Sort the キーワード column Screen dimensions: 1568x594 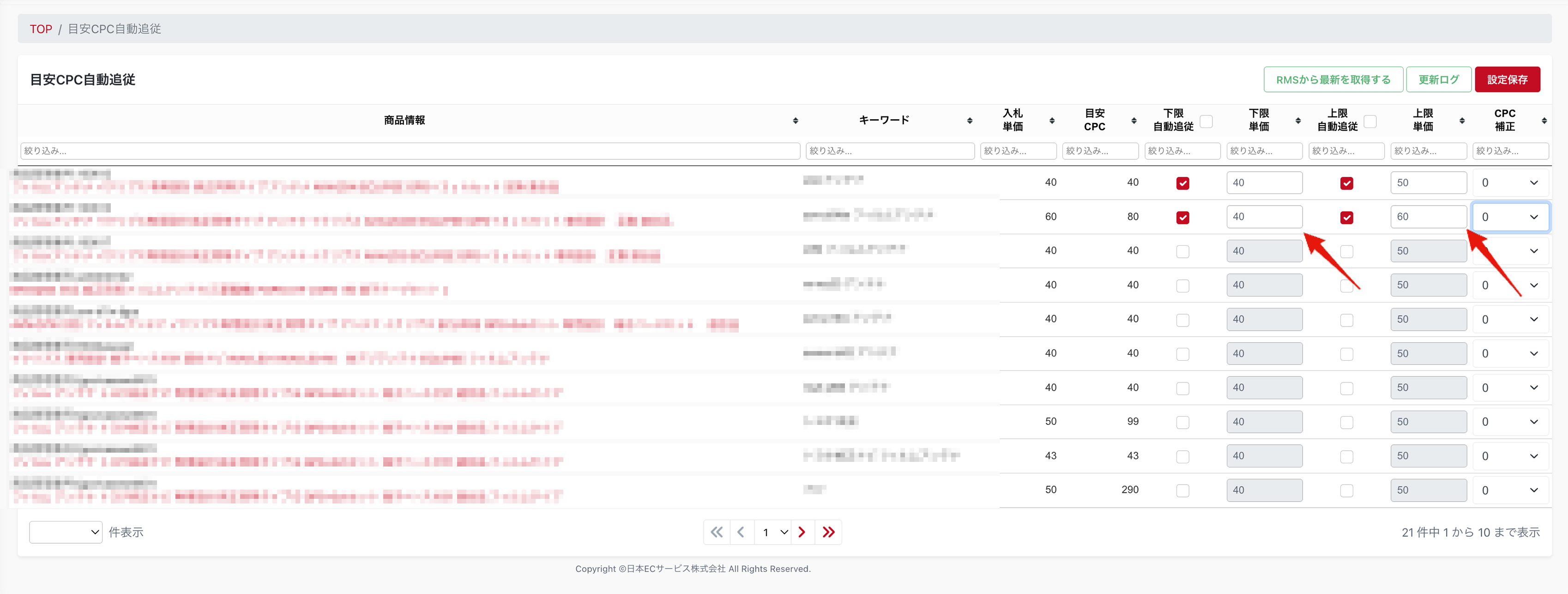(969, 121)
